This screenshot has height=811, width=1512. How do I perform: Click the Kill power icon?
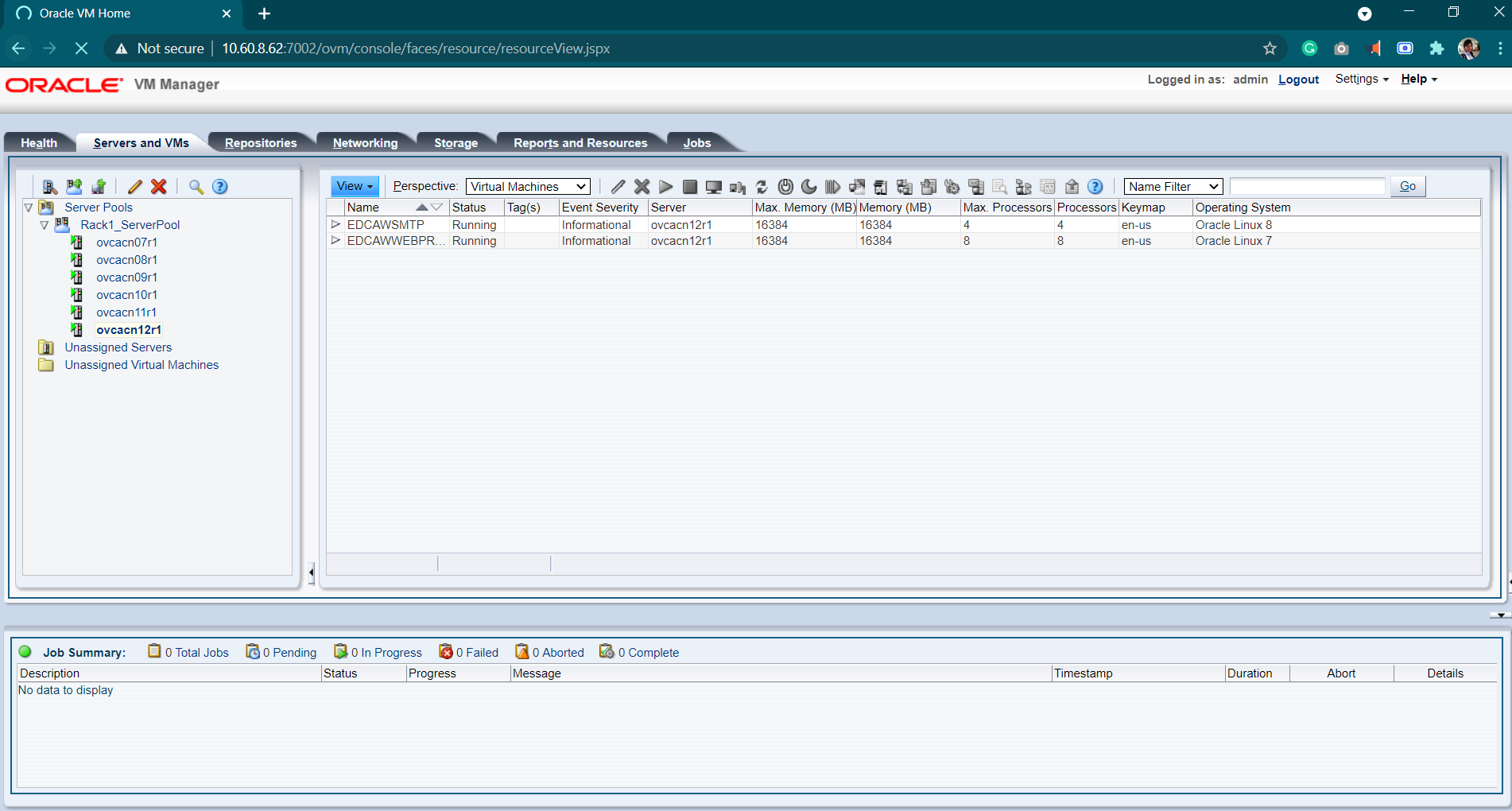coord(785,187)
